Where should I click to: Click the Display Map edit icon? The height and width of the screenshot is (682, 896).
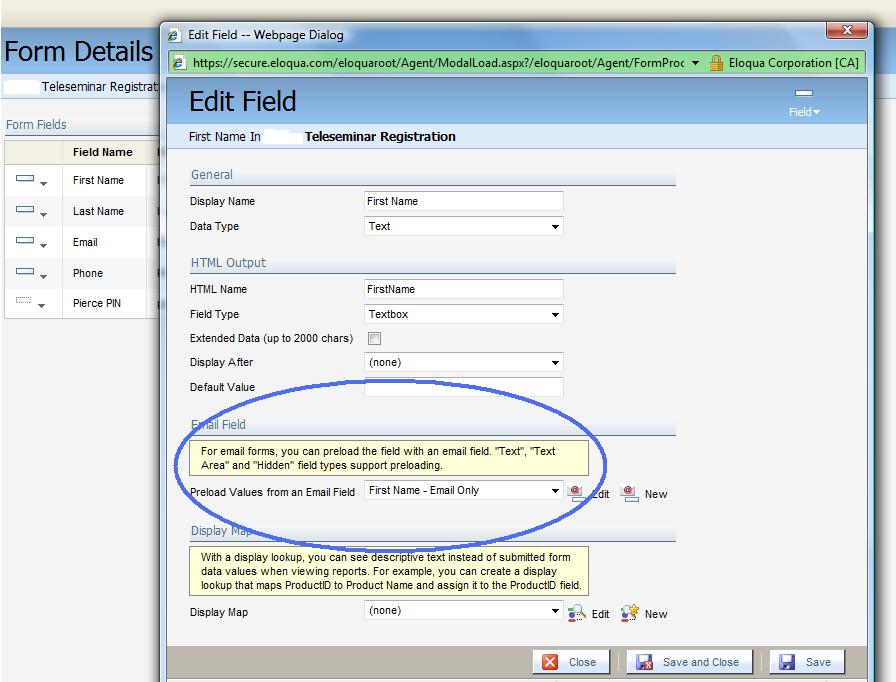pos(577,613)
